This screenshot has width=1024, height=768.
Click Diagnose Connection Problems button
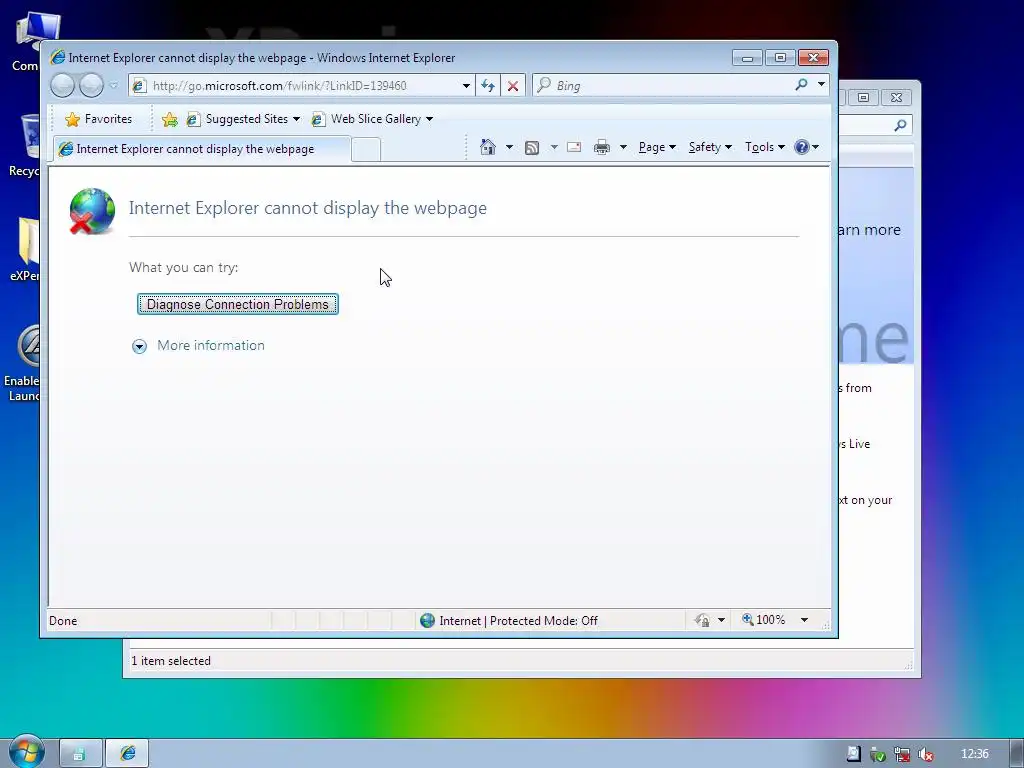[x=238, y=304]
